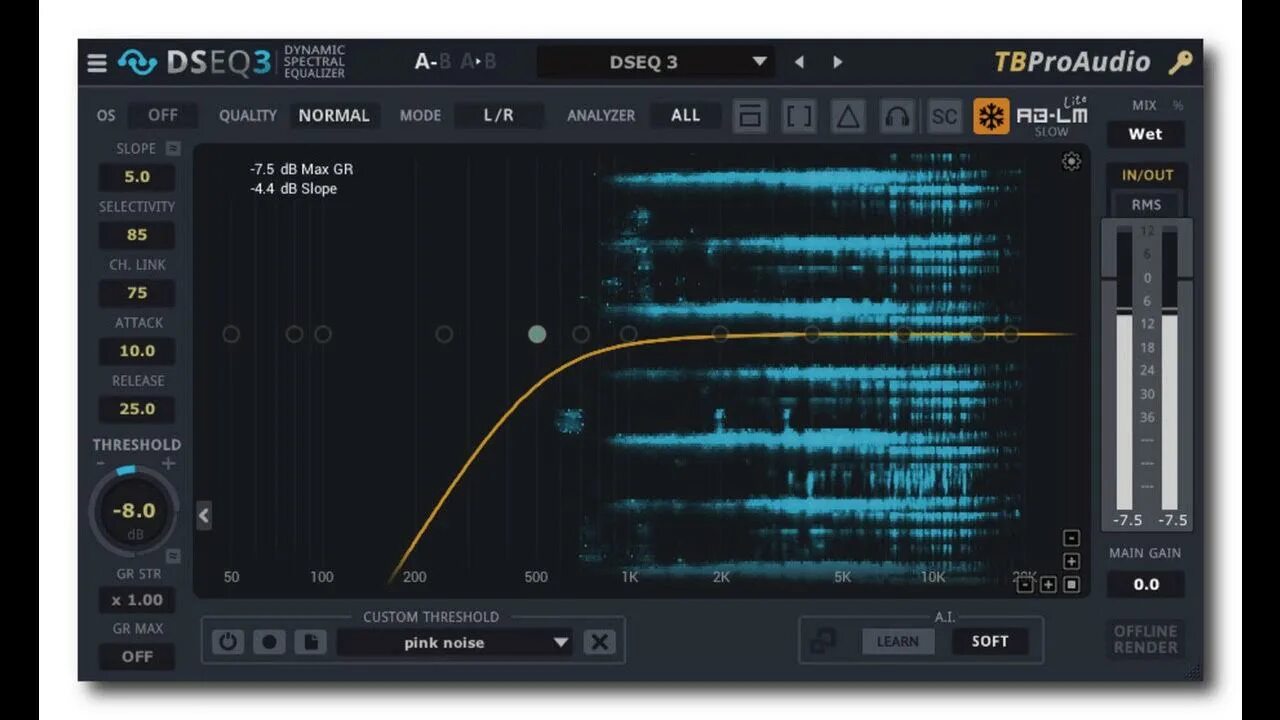Click the A.I. link icon
The image size is (1280, 720).
[x=824, y=642]
